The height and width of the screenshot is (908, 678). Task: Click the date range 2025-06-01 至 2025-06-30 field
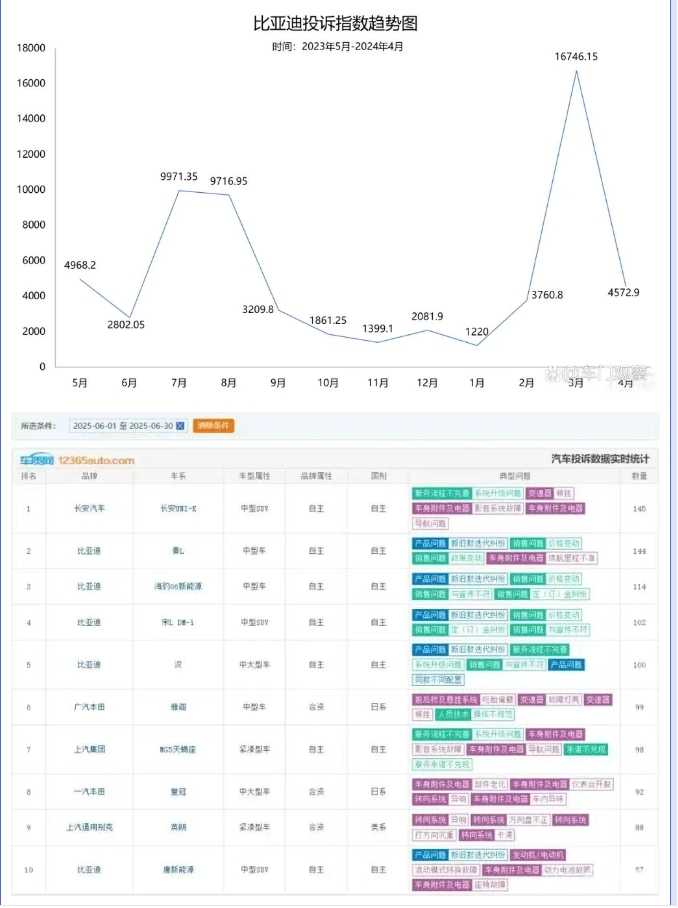click(122, 425)
